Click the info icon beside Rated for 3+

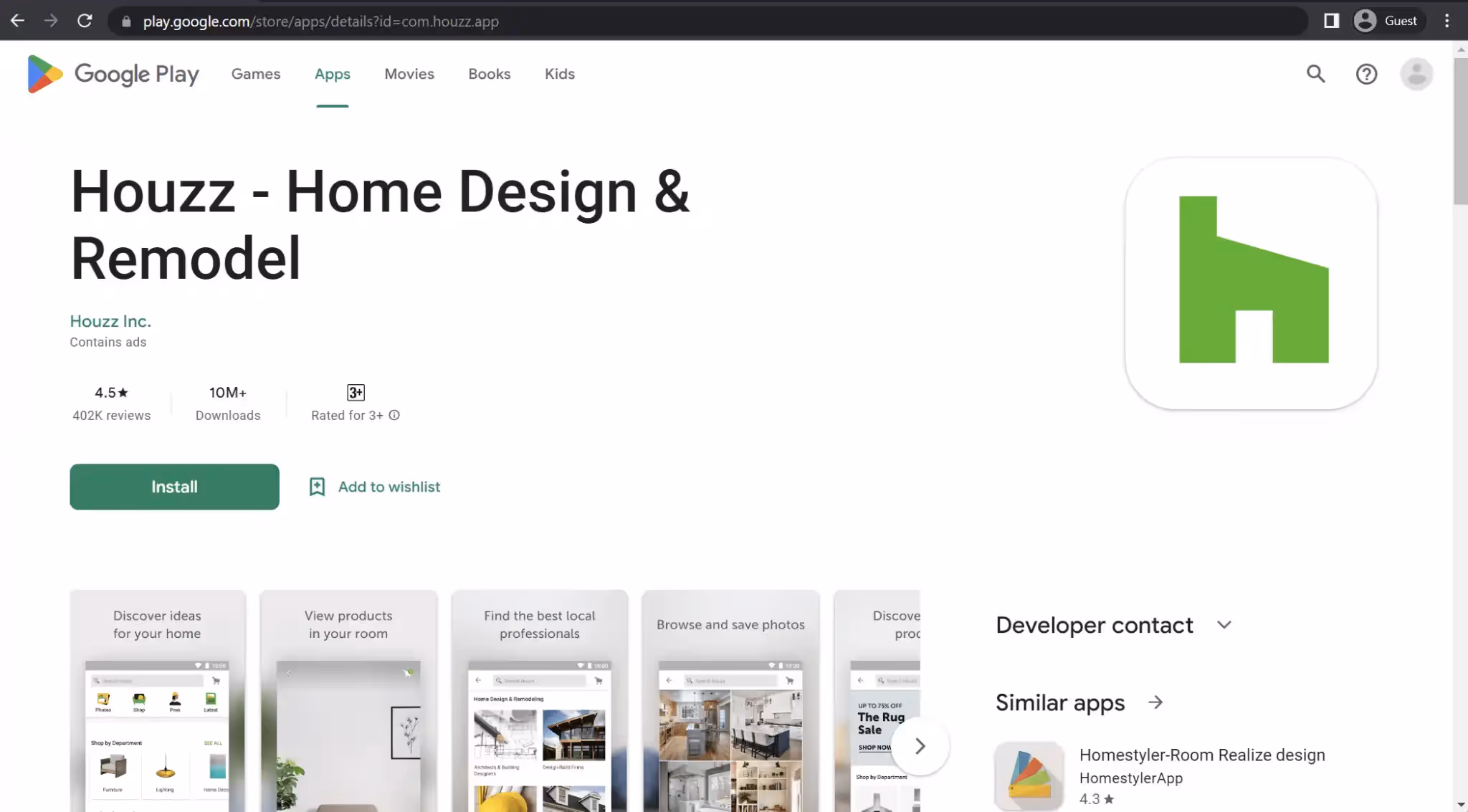click(x=394, y=415)
